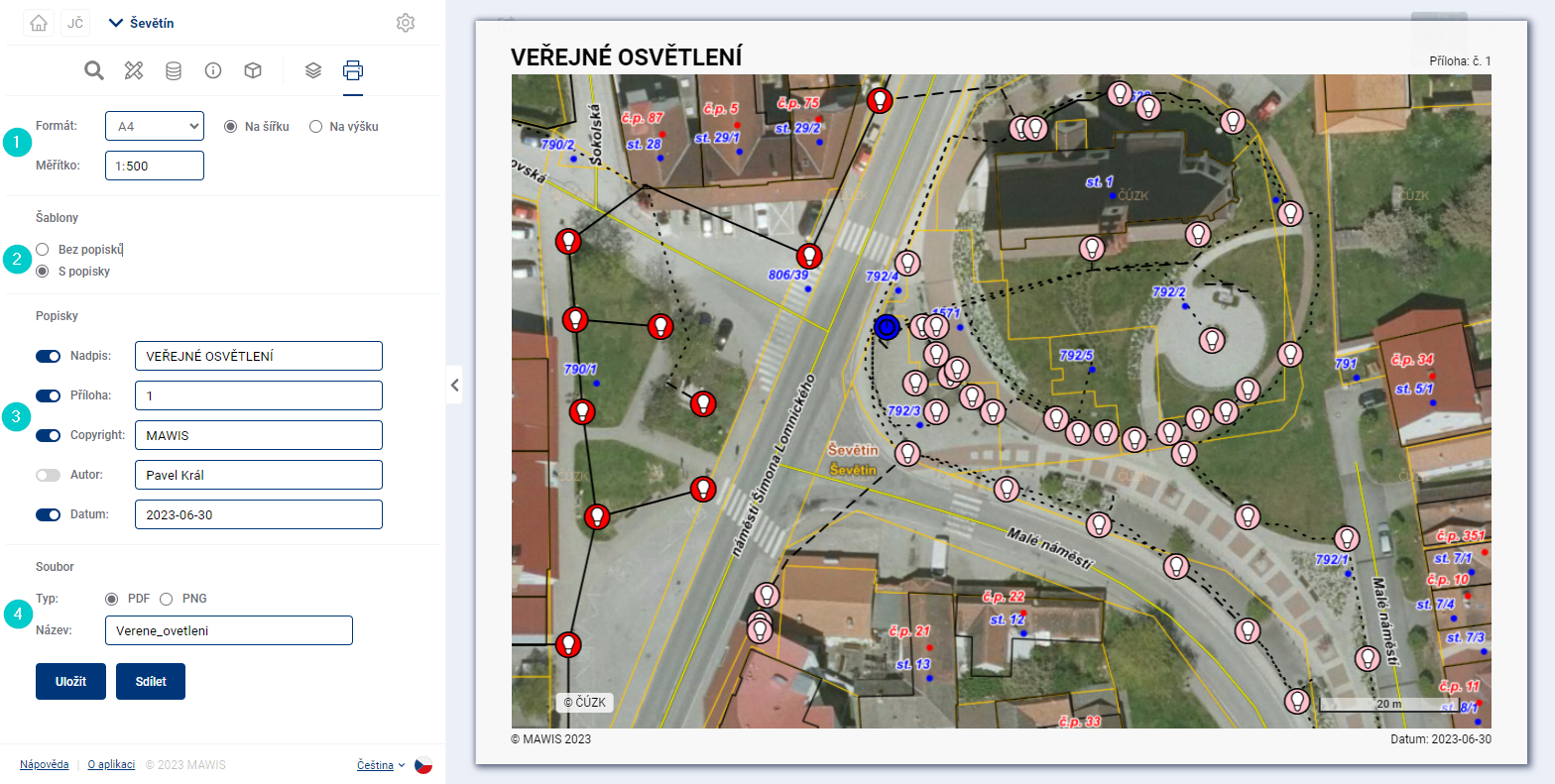This screenshot has height=784, width=1555.
Task: Disable the Copyright label switch
Action: (49, 435)
